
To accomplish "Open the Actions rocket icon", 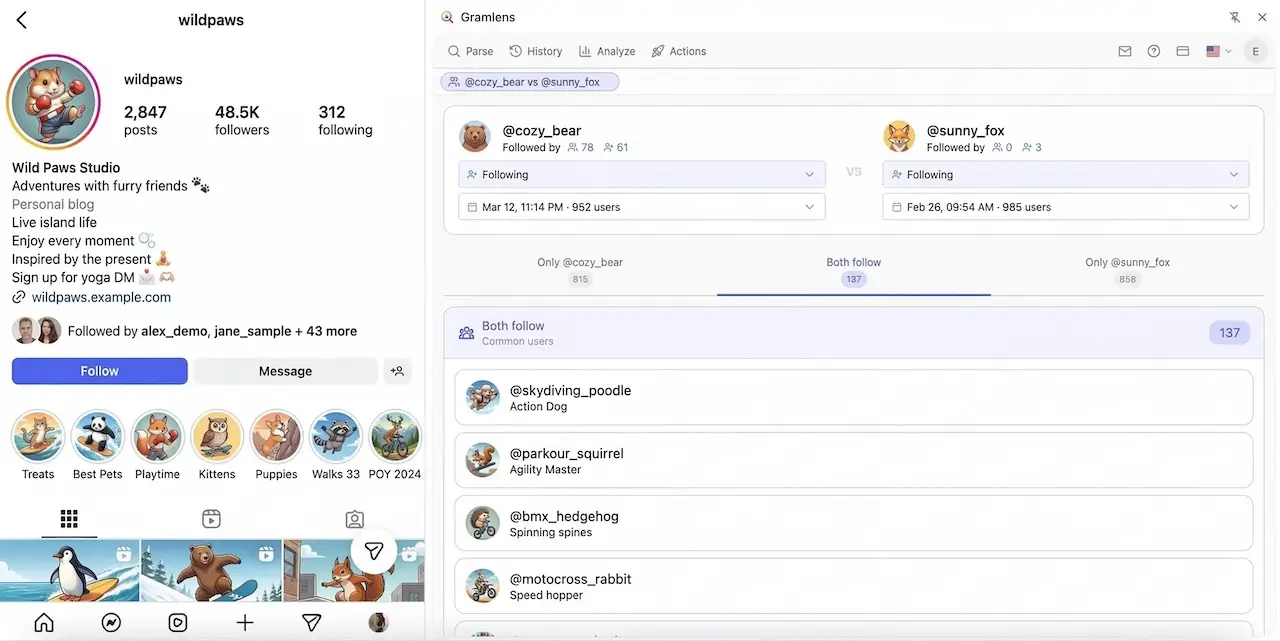I will [x=679, y=51].
